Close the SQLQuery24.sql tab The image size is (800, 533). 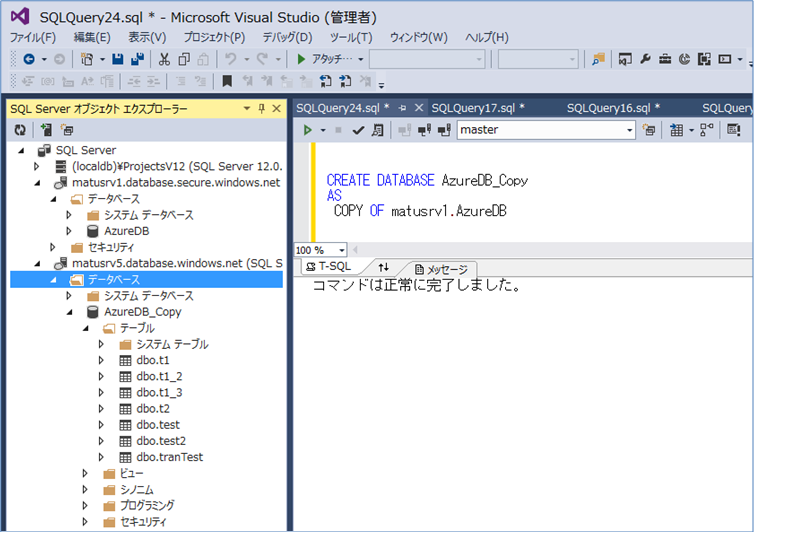tap(419, 108)
